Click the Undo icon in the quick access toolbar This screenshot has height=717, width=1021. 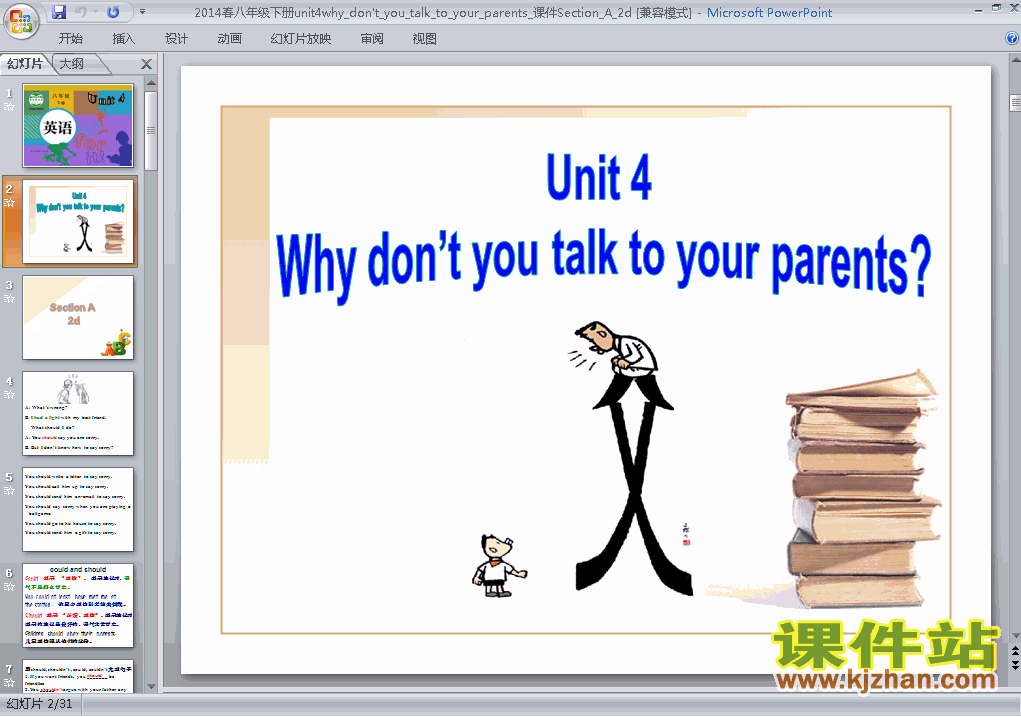pyautogui.click(x=81, y=12)
